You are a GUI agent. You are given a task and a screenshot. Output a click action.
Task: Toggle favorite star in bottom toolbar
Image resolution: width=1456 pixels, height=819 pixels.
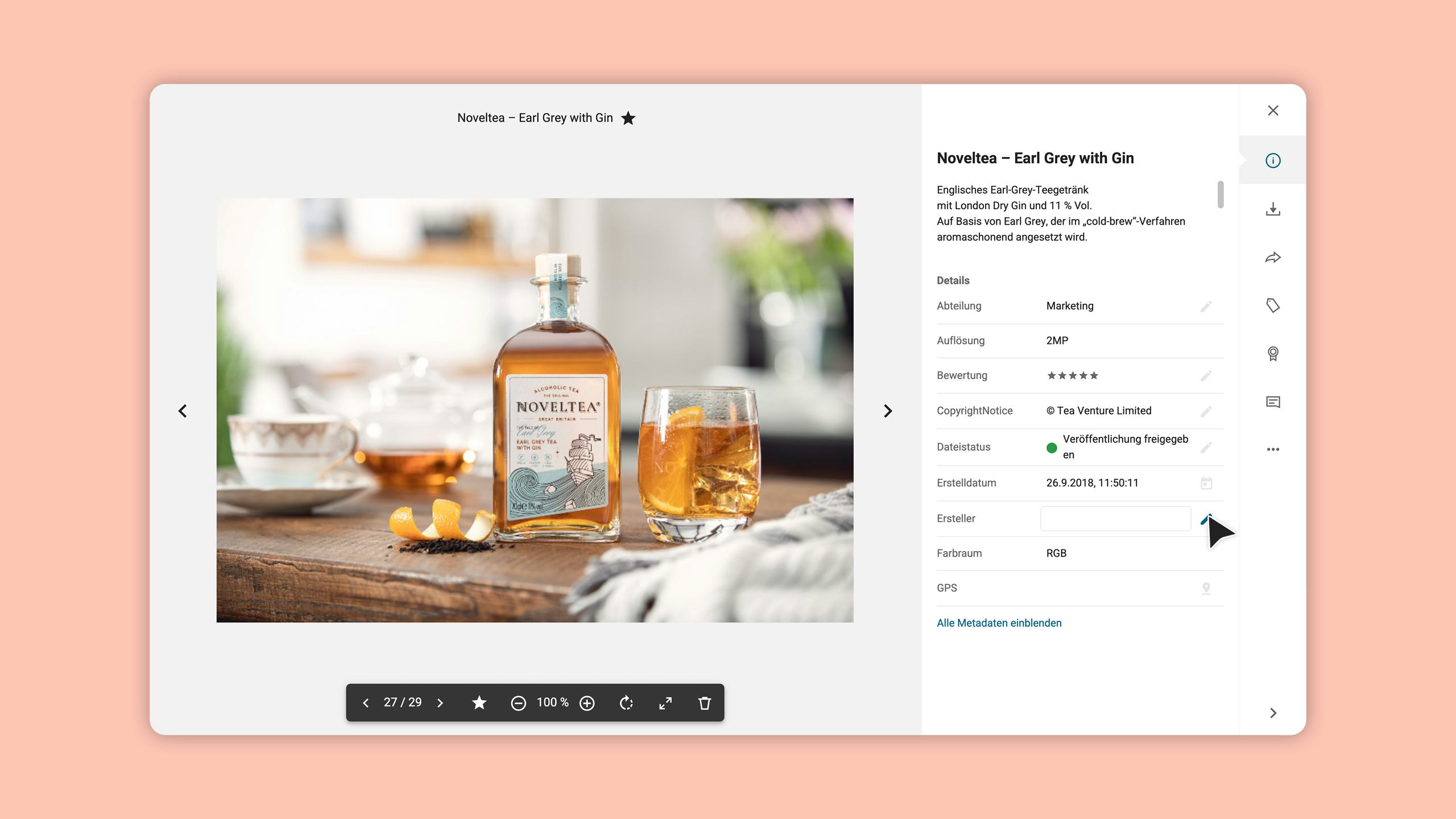(479, 703)
